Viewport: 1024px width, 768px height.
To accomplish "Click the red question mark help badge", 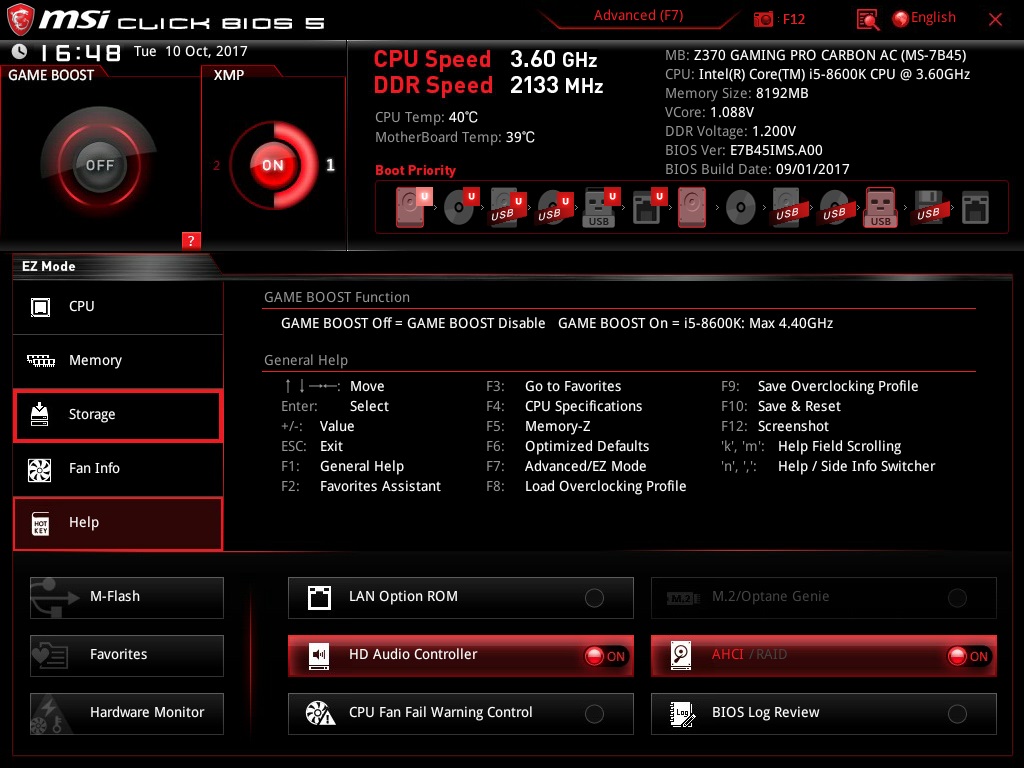I will 191,240.
